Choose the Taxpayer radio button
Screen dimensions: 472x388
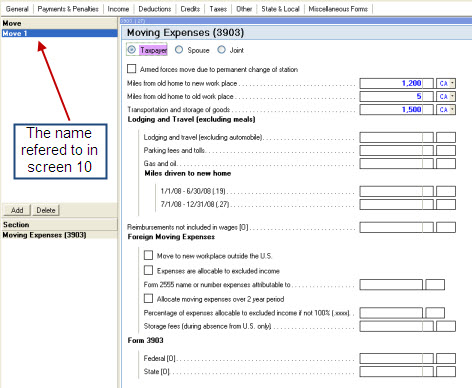[132, 50]
